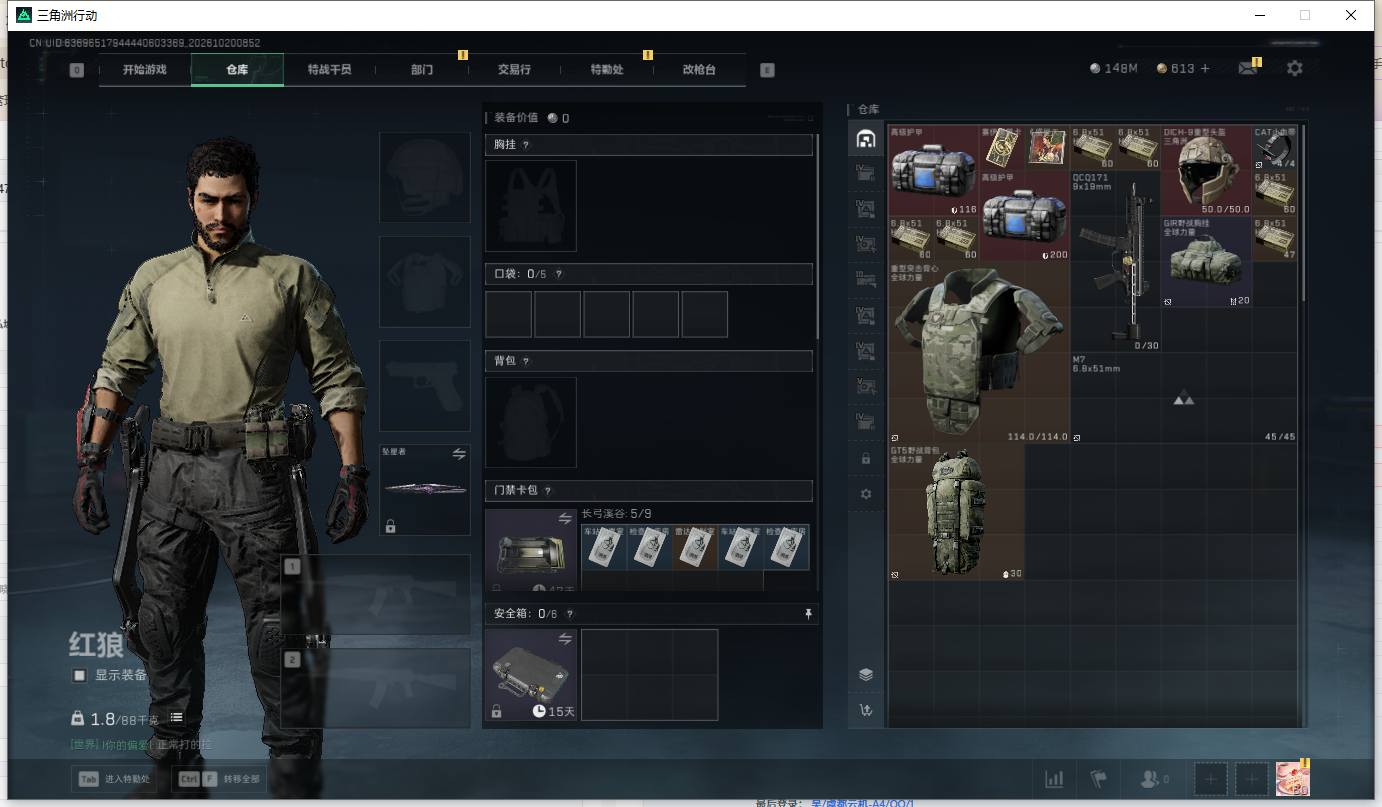Open the 改枪台 tab
The height and width of the screenshot is (807, 1382).
click(x=699, y=70)
